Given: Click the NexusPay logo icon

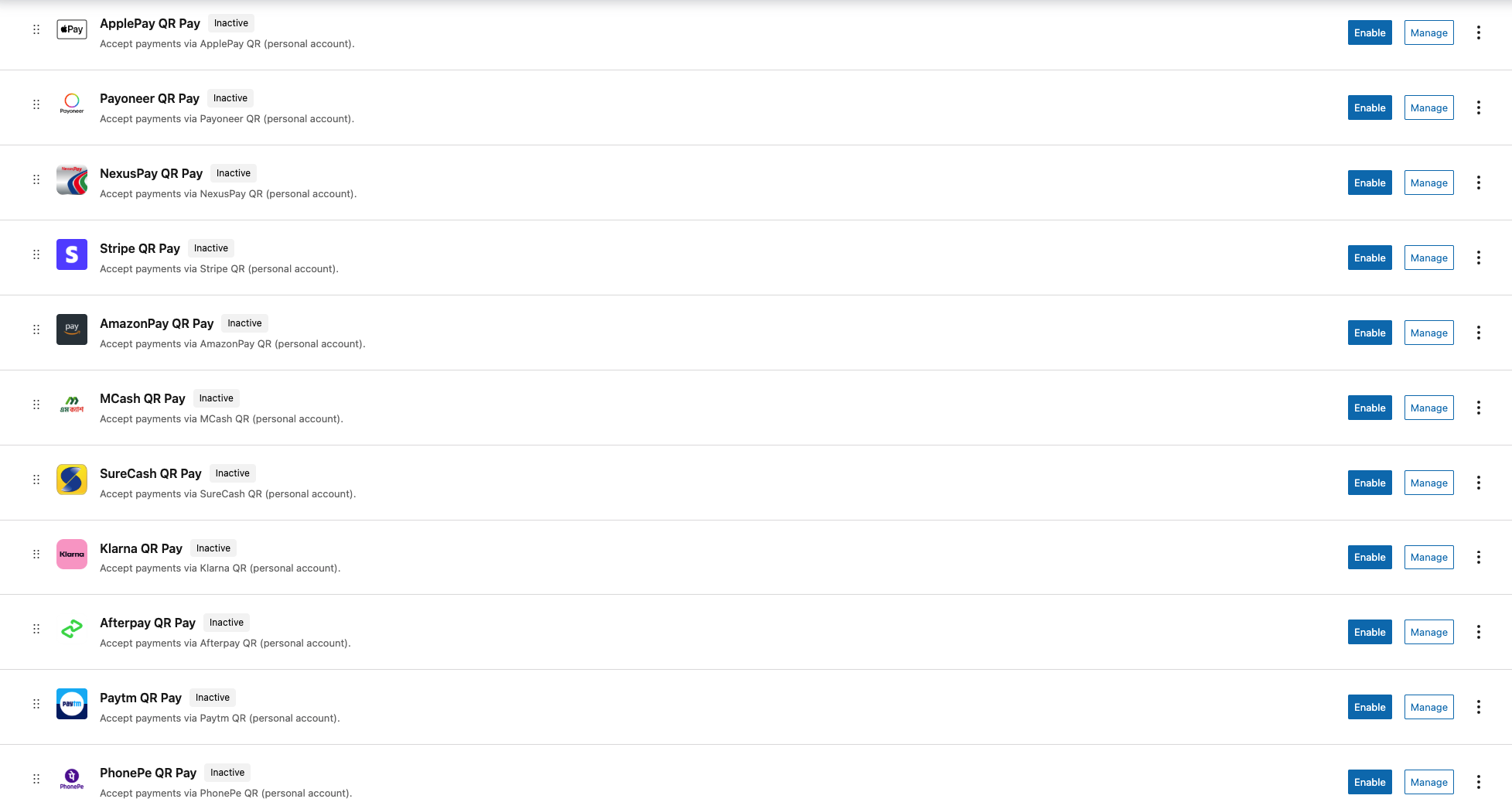Looking at the screenshot, I should (72, 179).
